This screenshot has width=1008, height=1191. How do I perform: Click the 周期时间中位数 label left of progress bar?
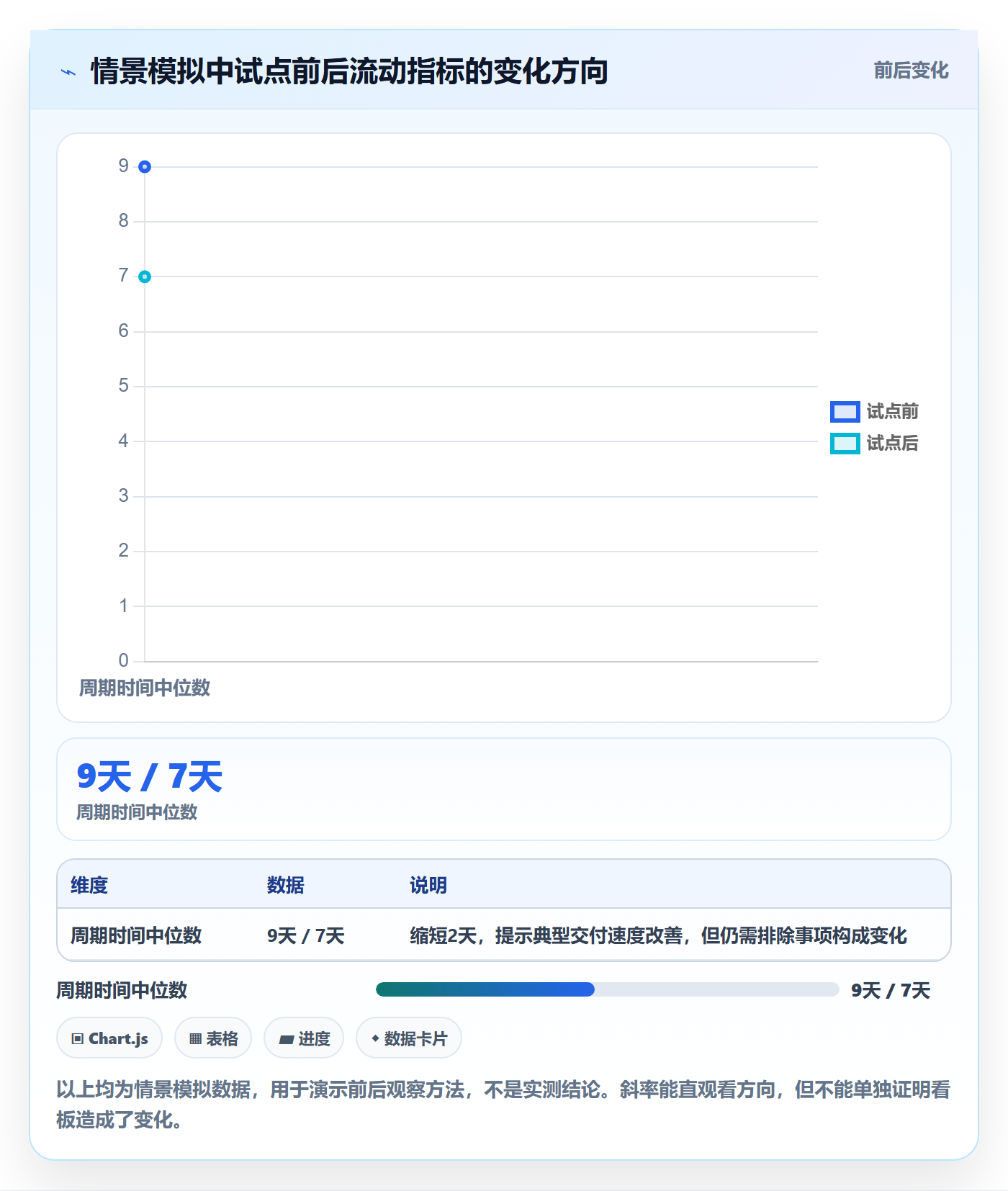tap(122, 991)
